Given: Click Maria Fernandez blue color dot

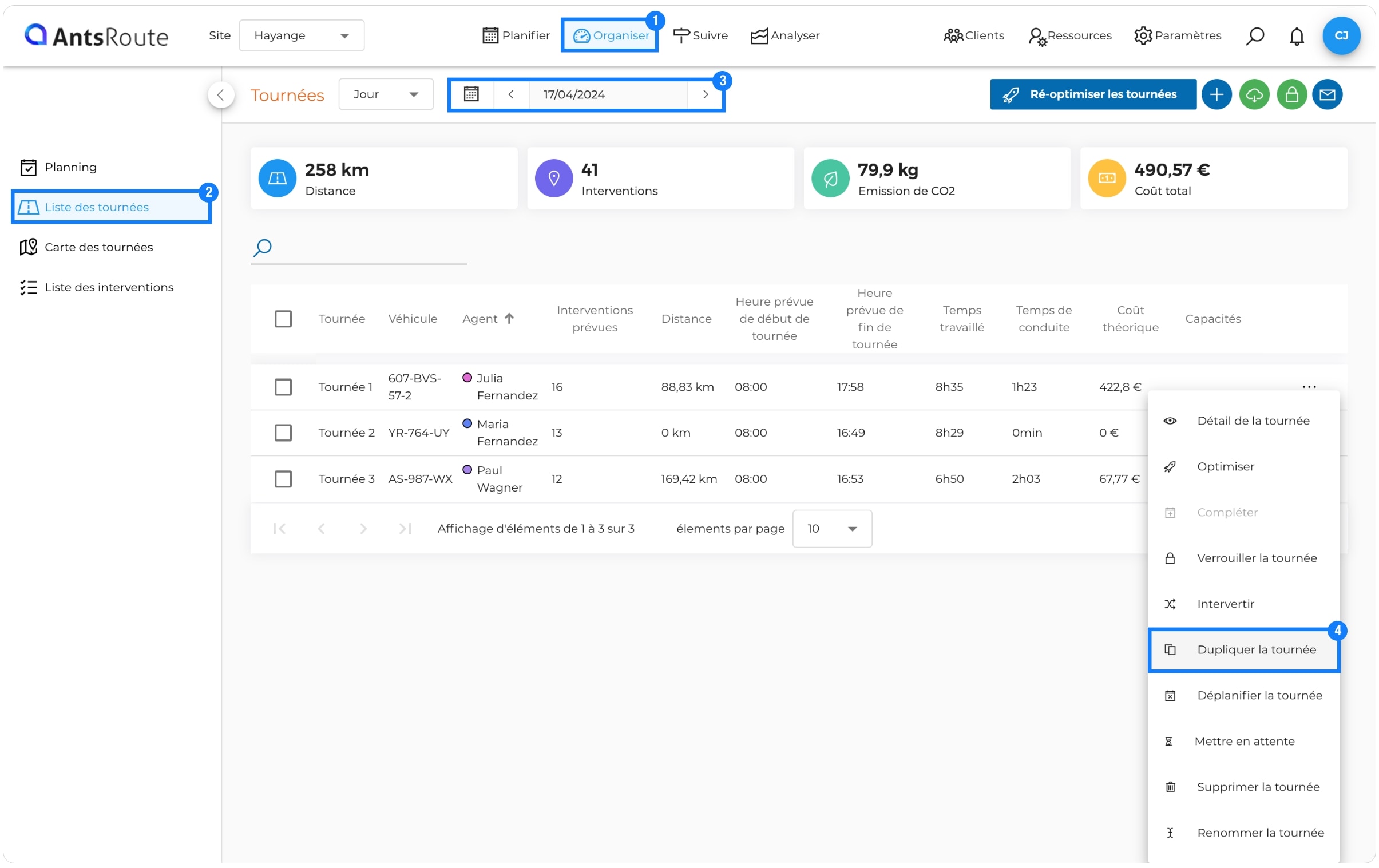Looking at the screenshot, I should (467, 423).
